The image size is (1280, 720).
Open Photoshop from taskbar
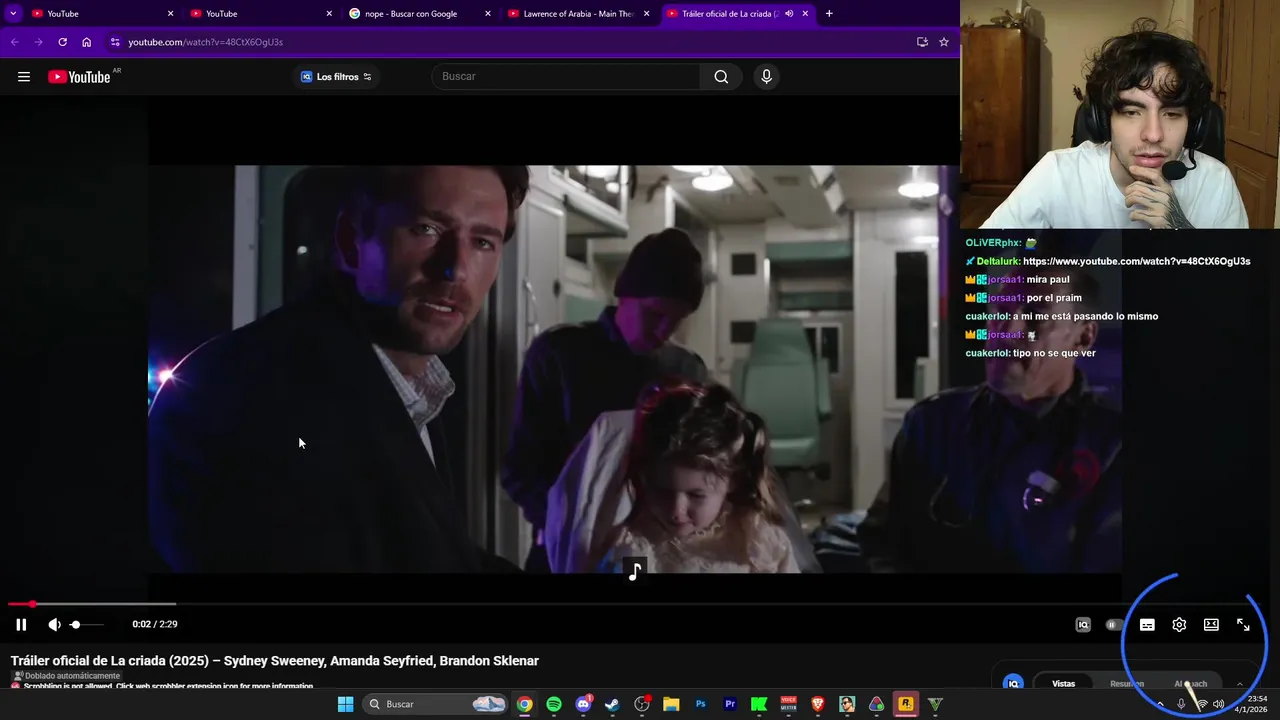pyautogui.click(x=700, y=704)
